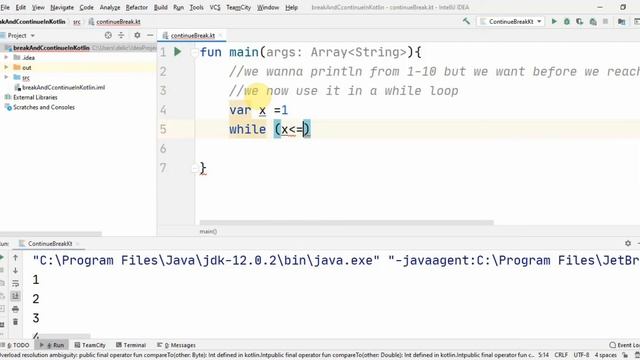Image resolution: width=640 pixels, height=360 pixels.
Task: Open the Window menu
Action: [268, 7]
